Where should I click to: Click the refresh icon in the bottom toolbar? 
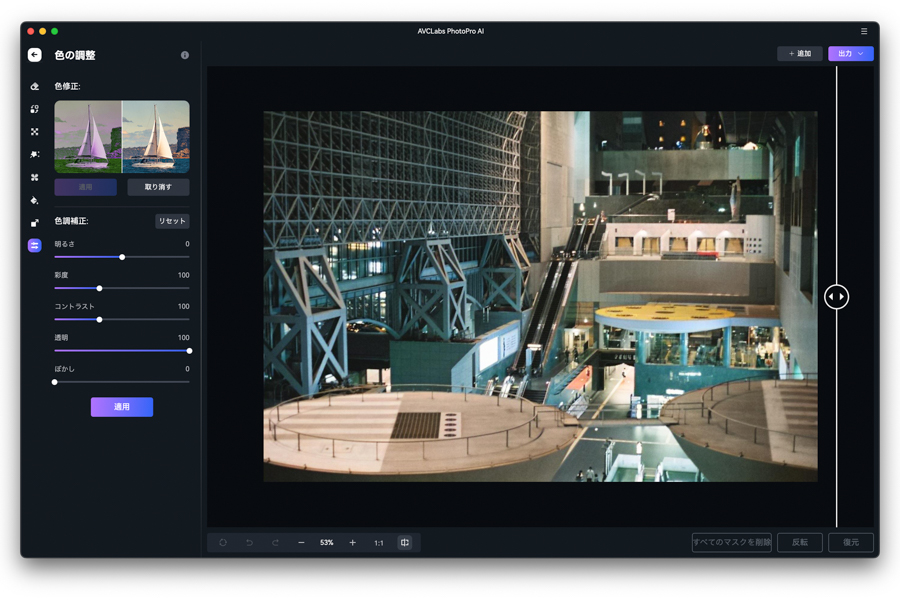point(223,542)
